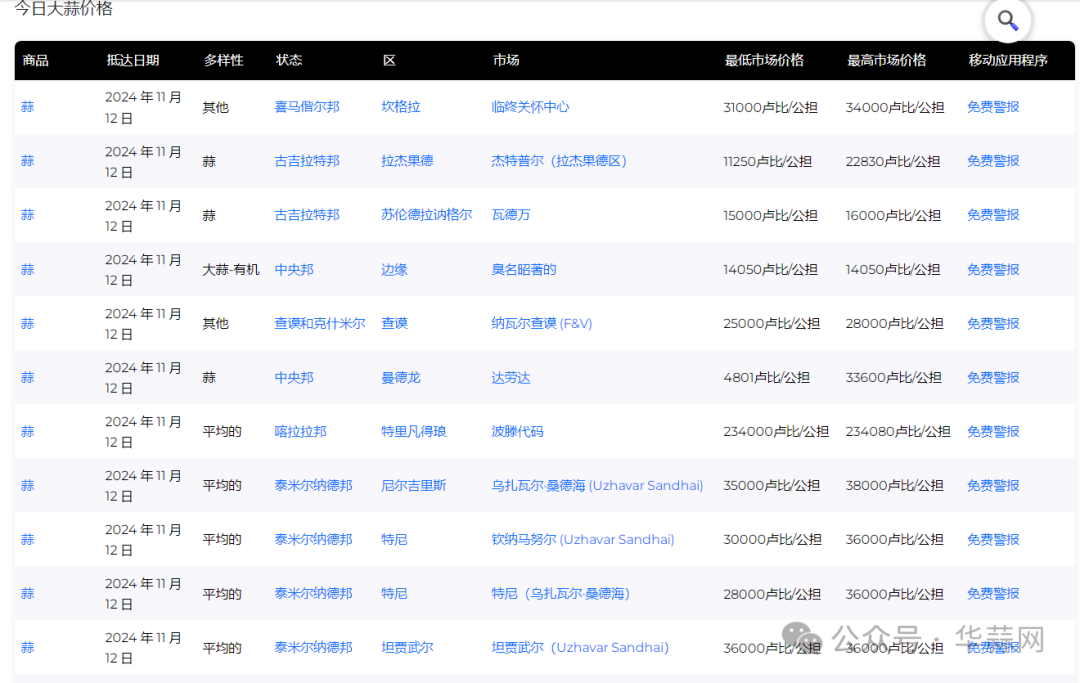Open 钦纳马努尔 (Uzhavar Sandhai) market link
This screenshot has width=1080, height=683.
tap(583, 539)
